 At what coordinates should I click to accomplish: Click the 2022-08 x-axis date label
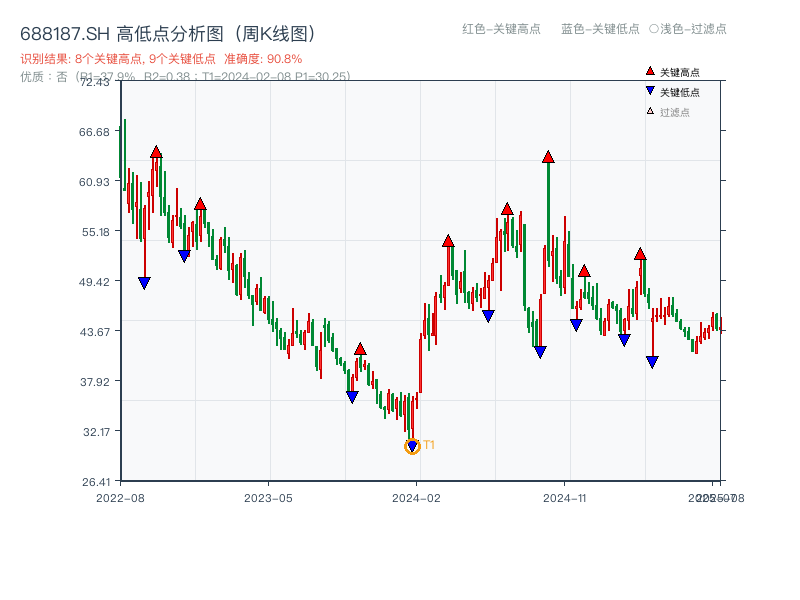pyautogui.click(x=120, y=498)
